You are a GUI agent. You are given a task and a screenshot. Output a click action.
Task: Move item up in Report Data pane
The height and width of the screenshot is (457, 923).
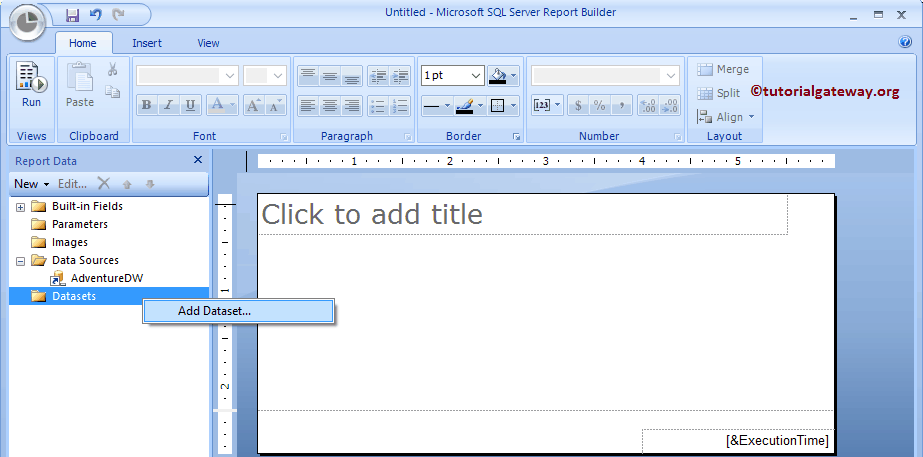tap(127, 184)
